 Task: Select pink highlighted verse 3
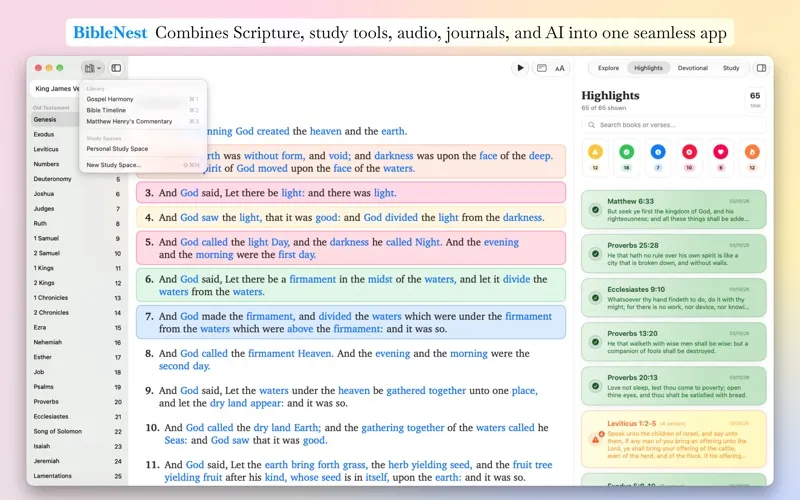(351, 193)
